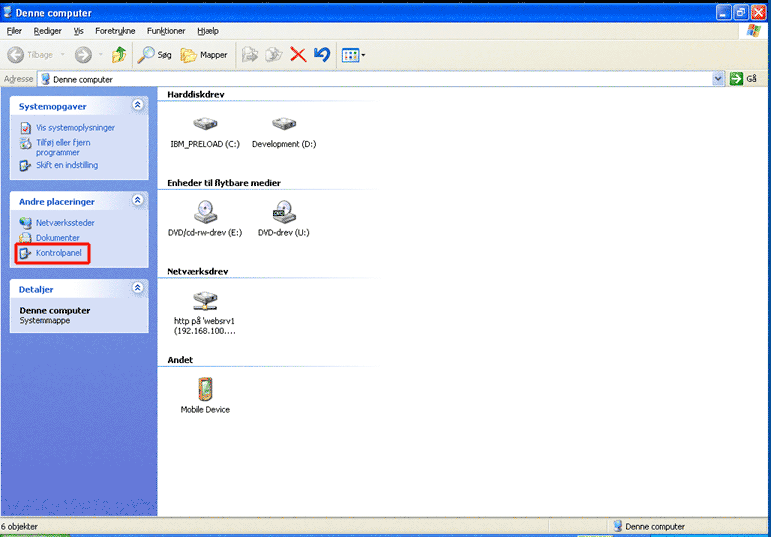
Task: Click the move-to-folder toolbar icon
Action: coord(250,55)
